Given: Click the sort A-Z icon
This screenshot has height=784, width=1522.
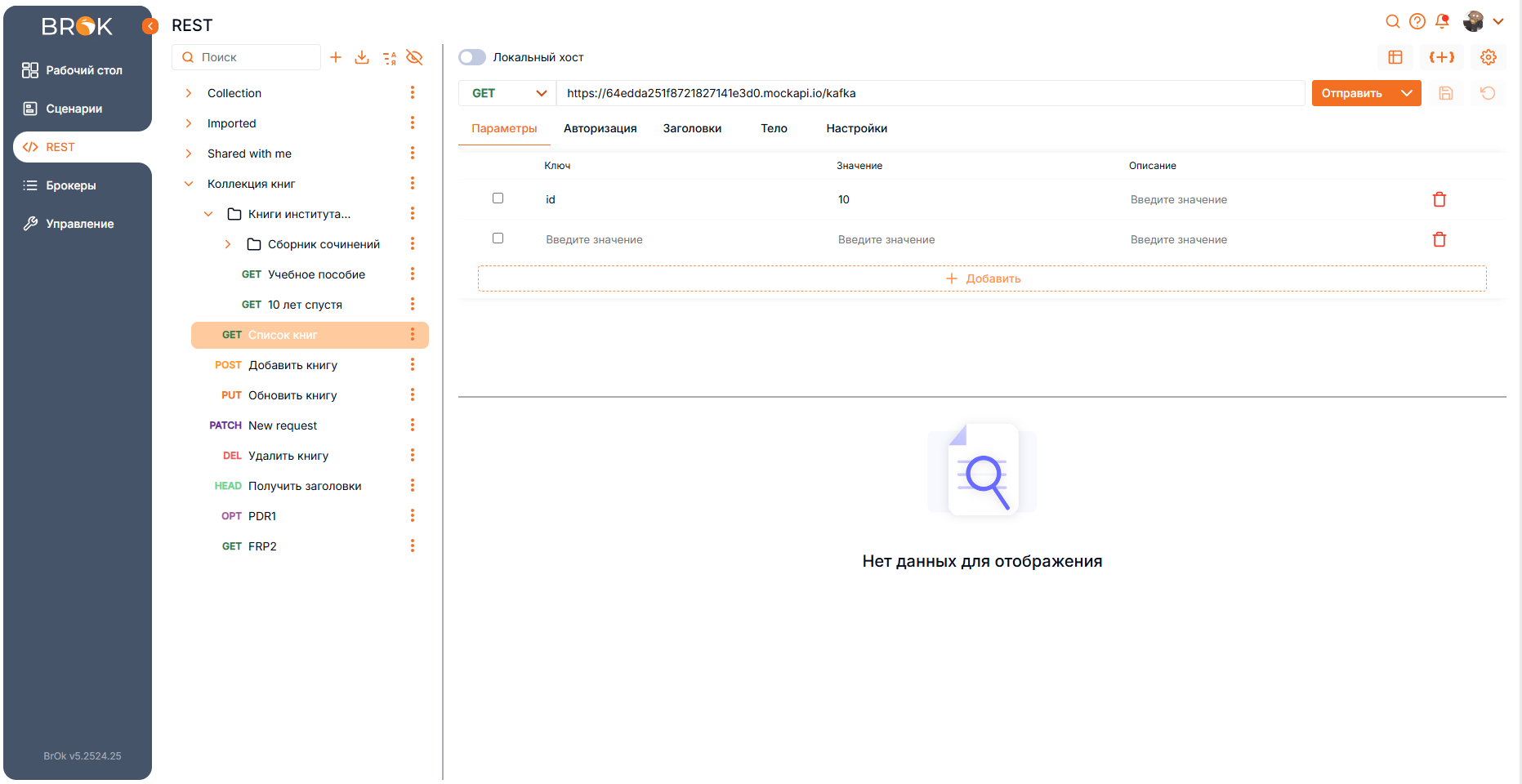Looking at the screenshot, I should click(x=389, y=57).
